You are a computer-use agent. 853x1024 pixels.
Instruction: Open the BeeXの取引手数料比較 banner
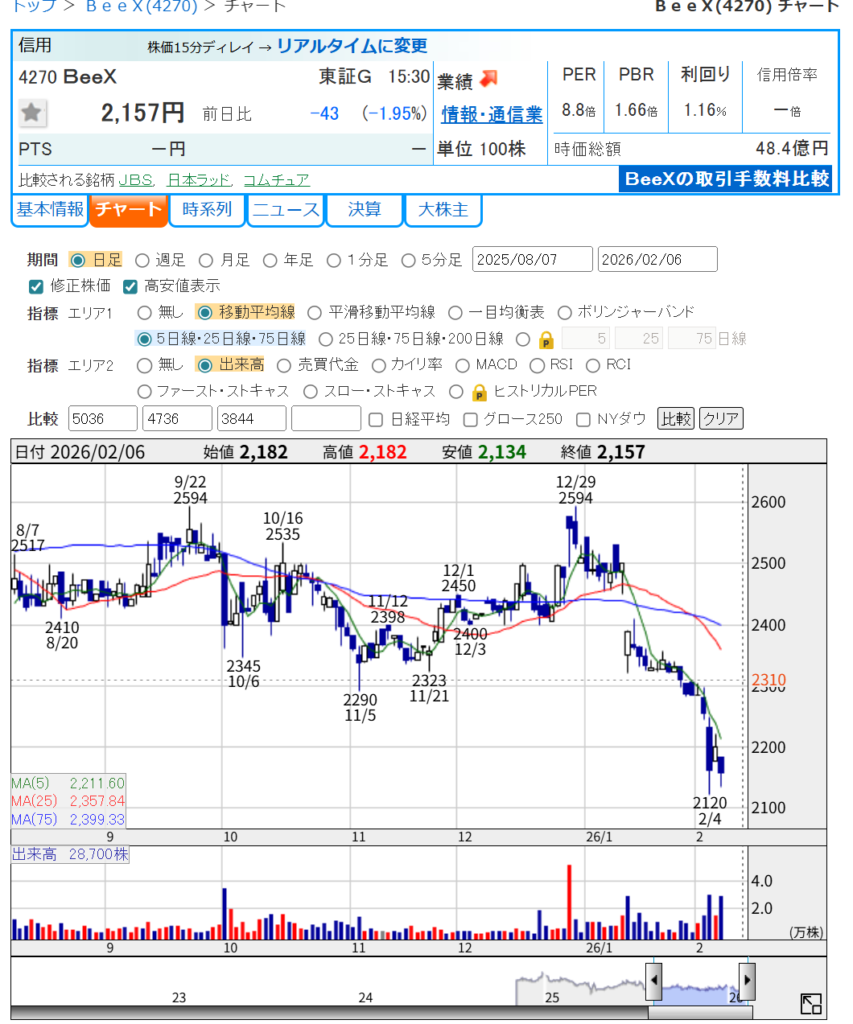click(x=725, y=179)
